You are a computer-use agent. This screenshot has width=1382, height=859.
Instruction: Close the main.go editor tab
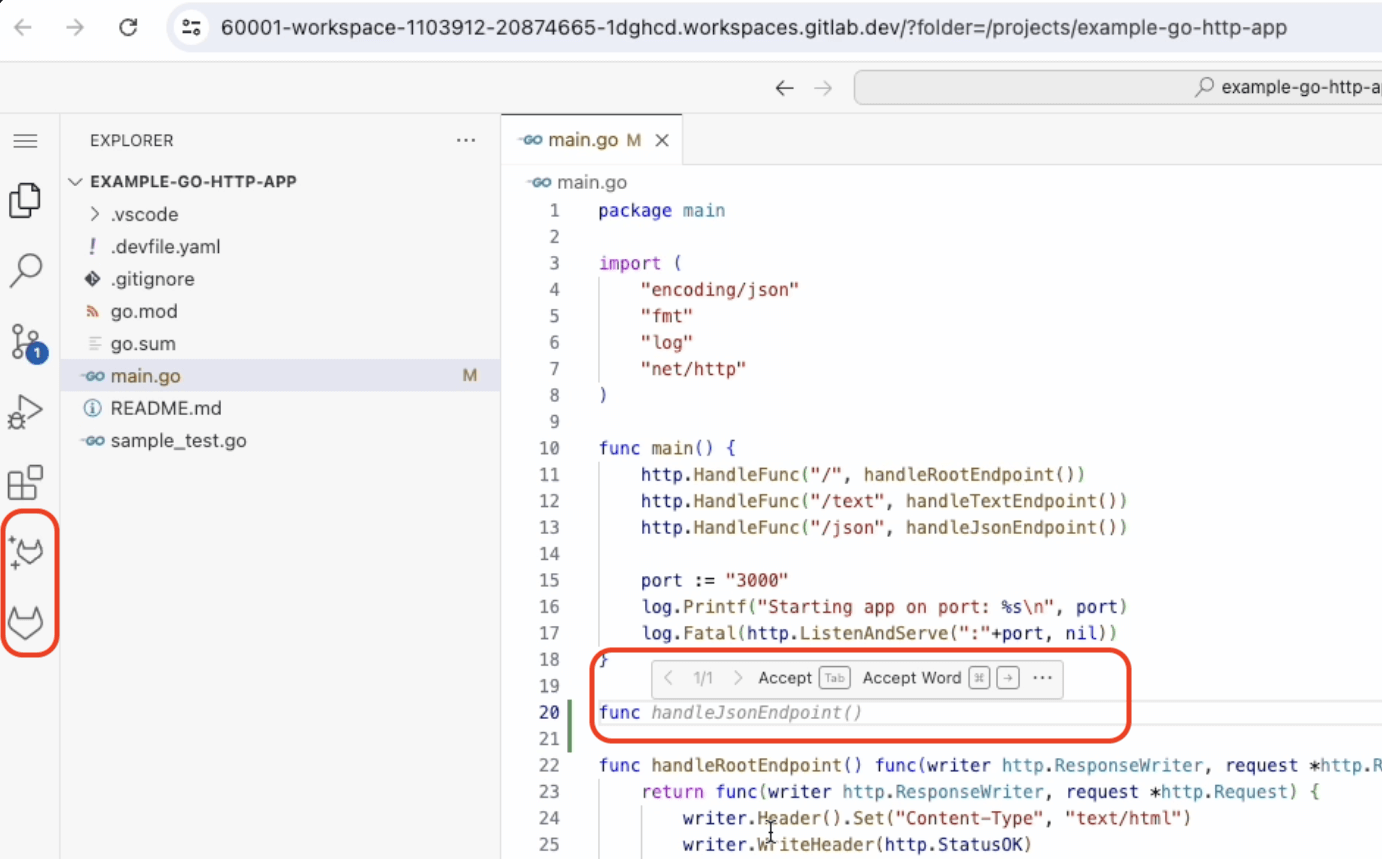click(661, 141)
